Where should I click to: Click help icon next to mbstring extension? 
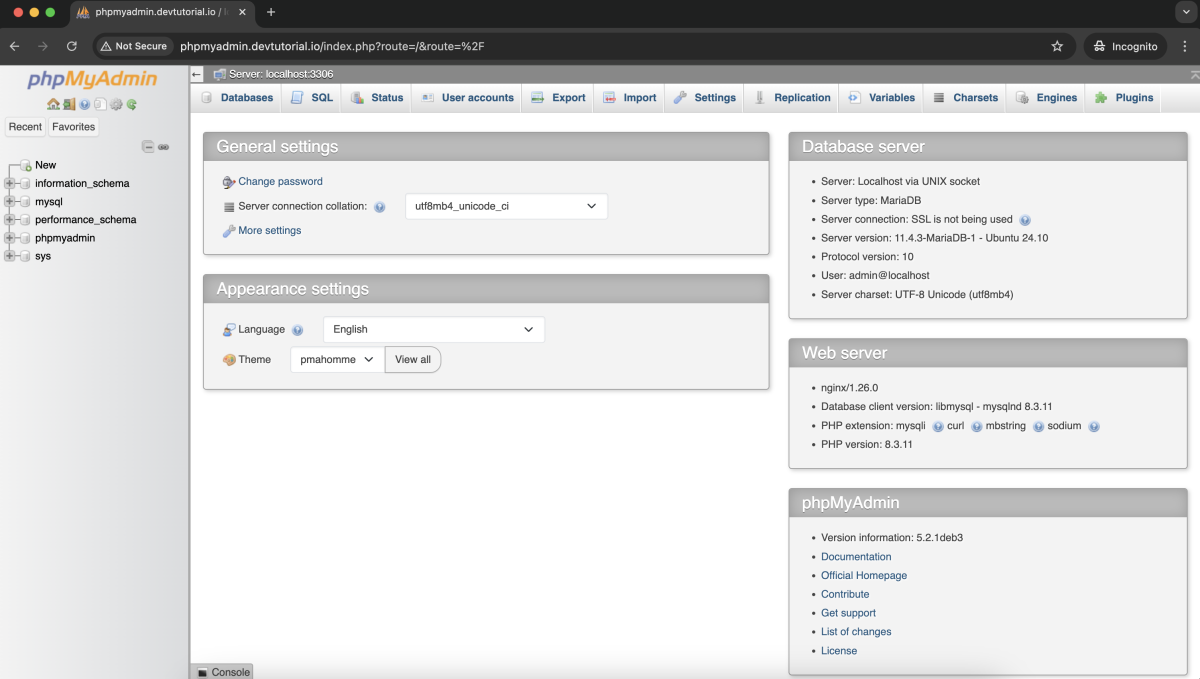point(1038,426)
